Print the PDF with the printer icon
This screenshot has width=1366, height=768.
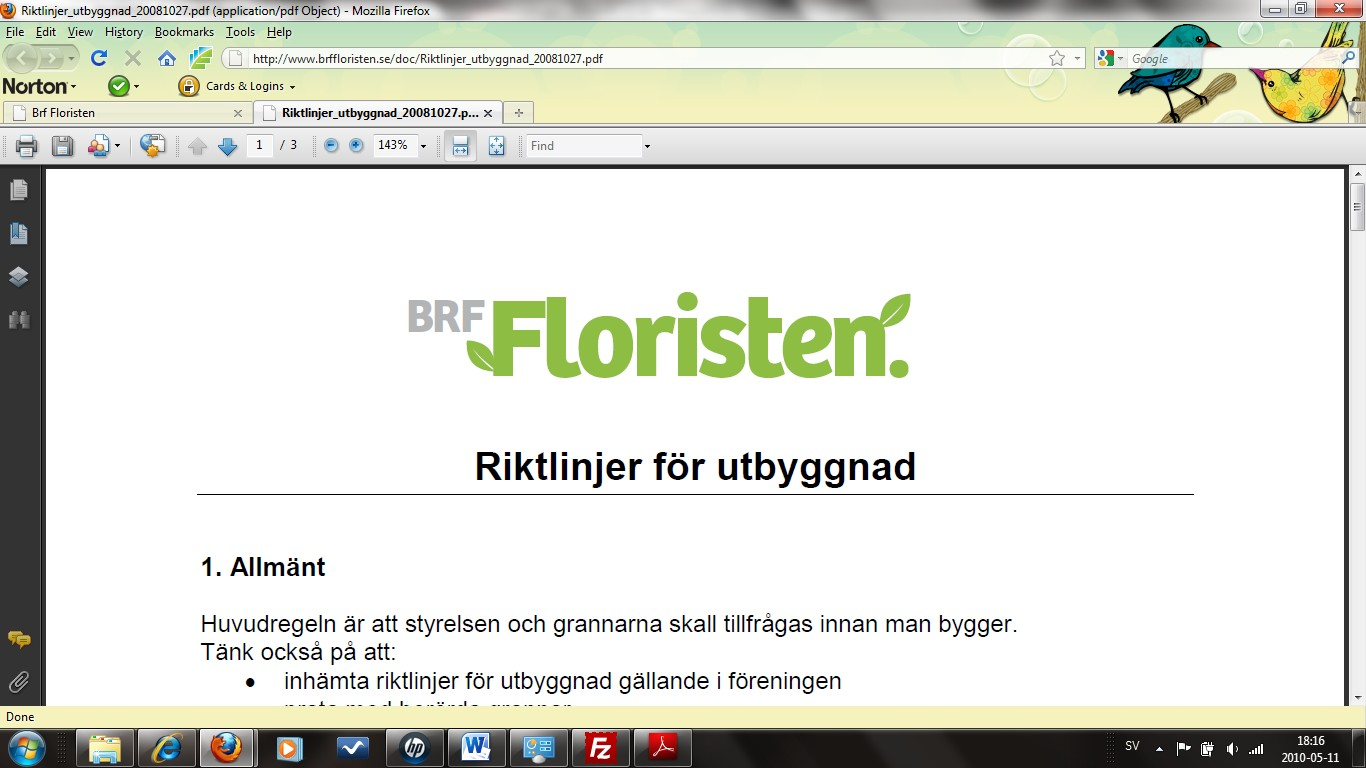pyautogui.click(x=27, y=146)
